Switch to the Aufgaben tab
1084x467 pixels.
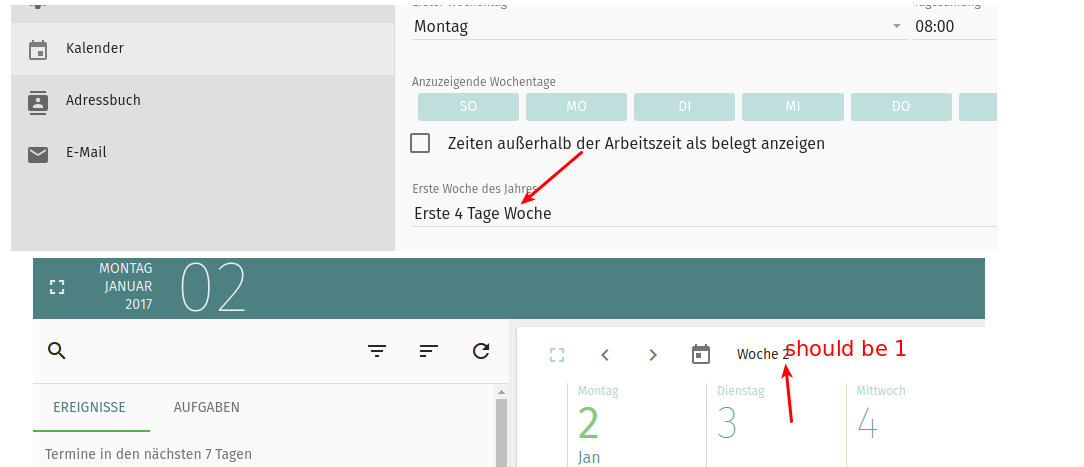(x=206, y=408)
